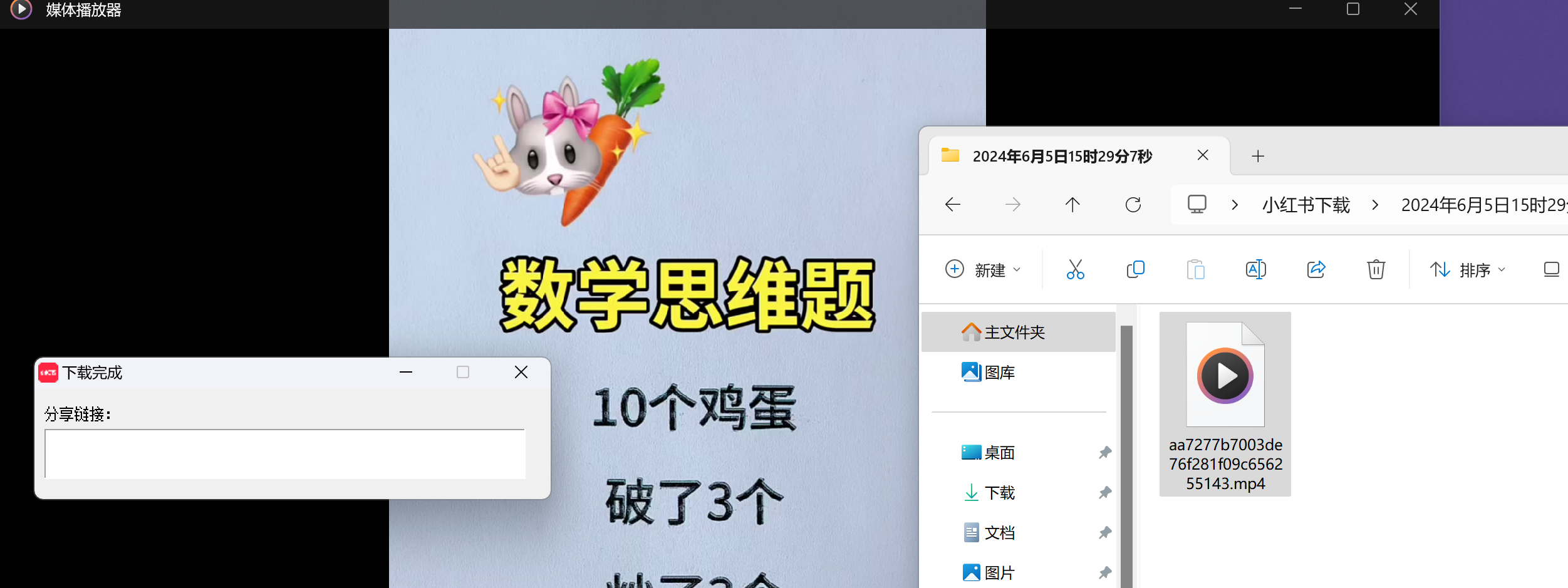Click the Media Player app icon
The width and height of the screenshot is (1568, 588).
click(21, 9)
